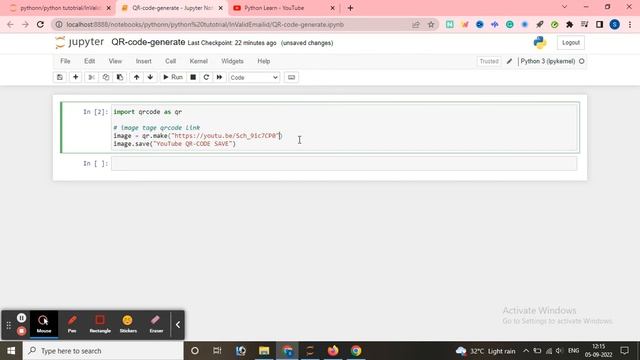
Task: Open a new browser tab
Action: click(350, 8)
